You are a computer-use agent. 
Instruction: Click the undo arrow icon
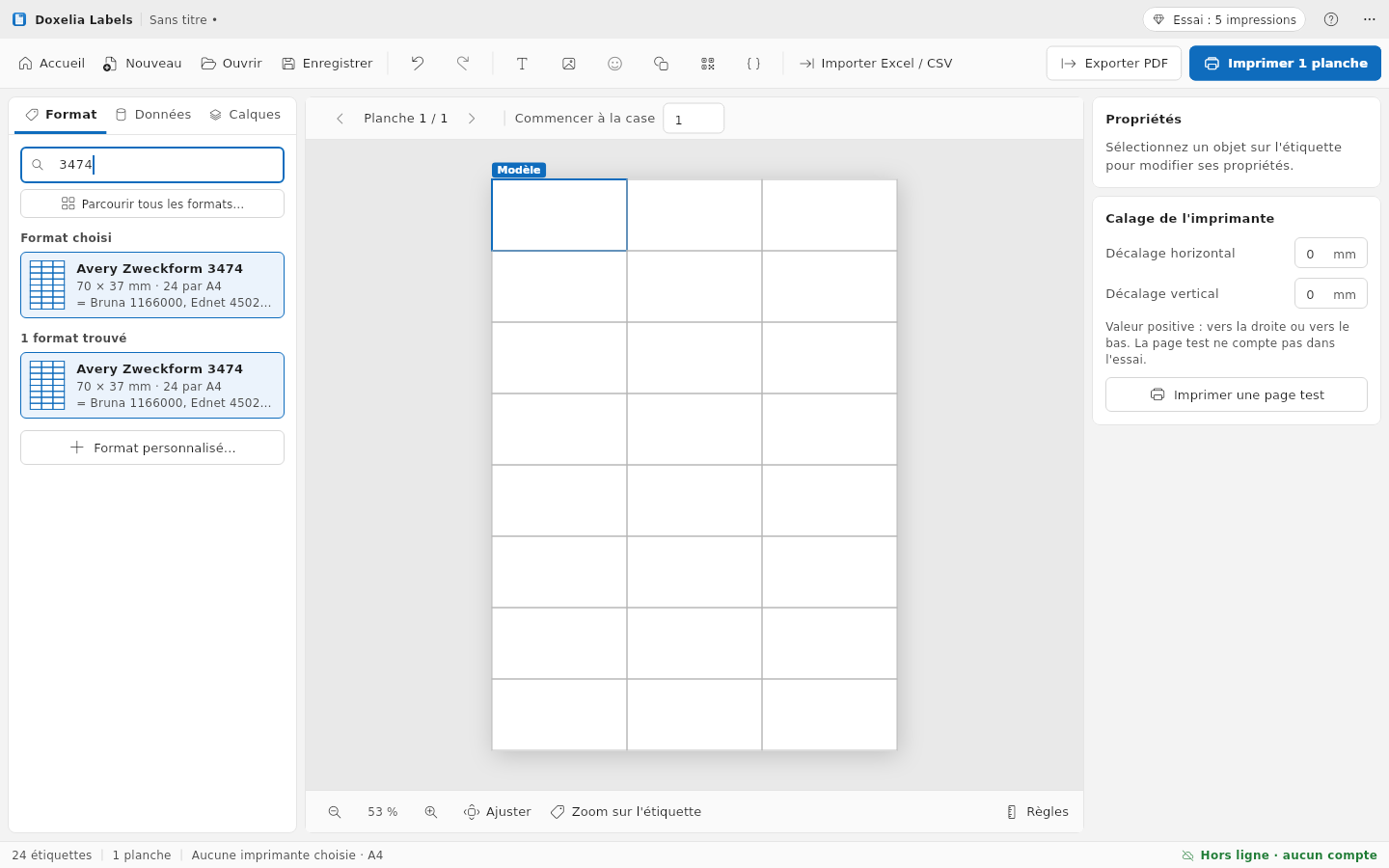[x=418, y=64]
